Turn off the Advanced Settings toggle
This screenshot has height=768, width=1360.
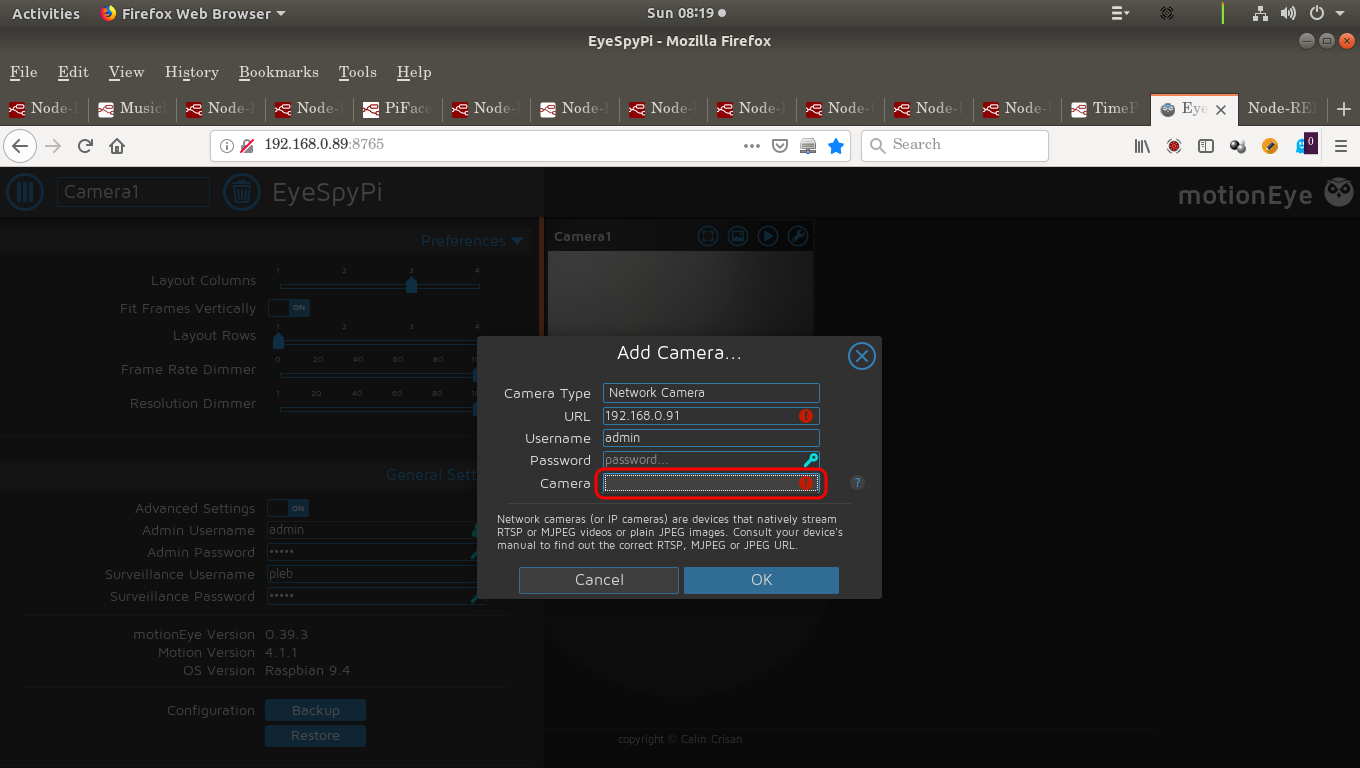point(288,508)
